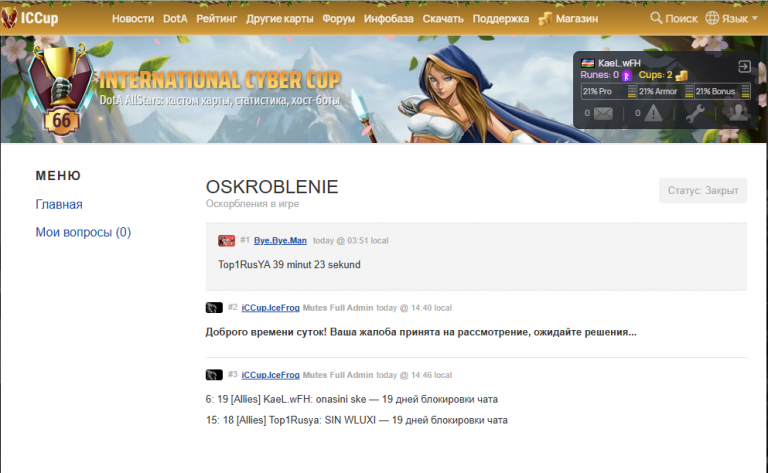The width and height of the screenshot is (768, 473).
Task: Click the ICCup logo in the header
Action: 30,18
